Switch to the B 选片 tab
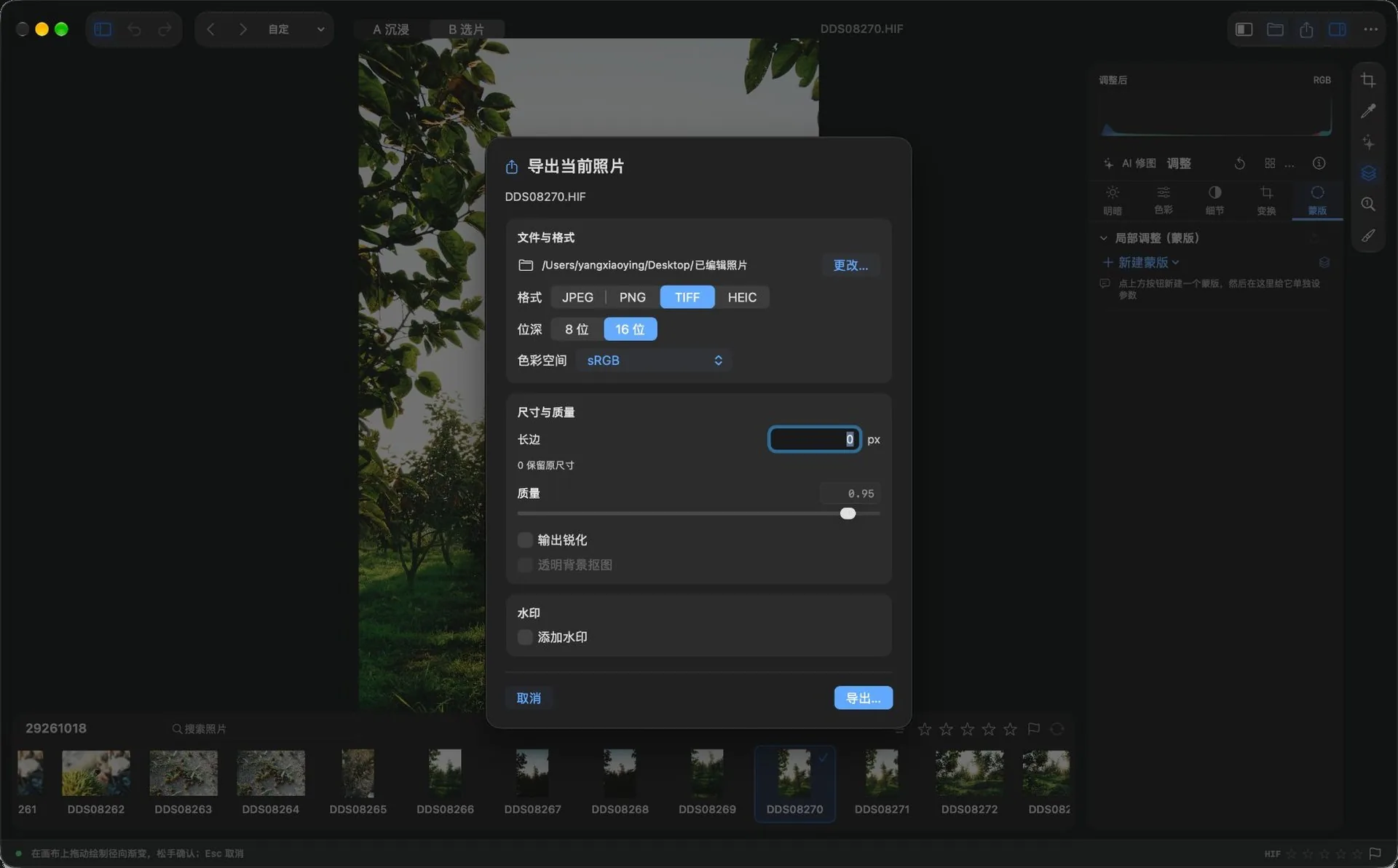The height and width of the screenshot is (868, 1398). click(466, 29)
